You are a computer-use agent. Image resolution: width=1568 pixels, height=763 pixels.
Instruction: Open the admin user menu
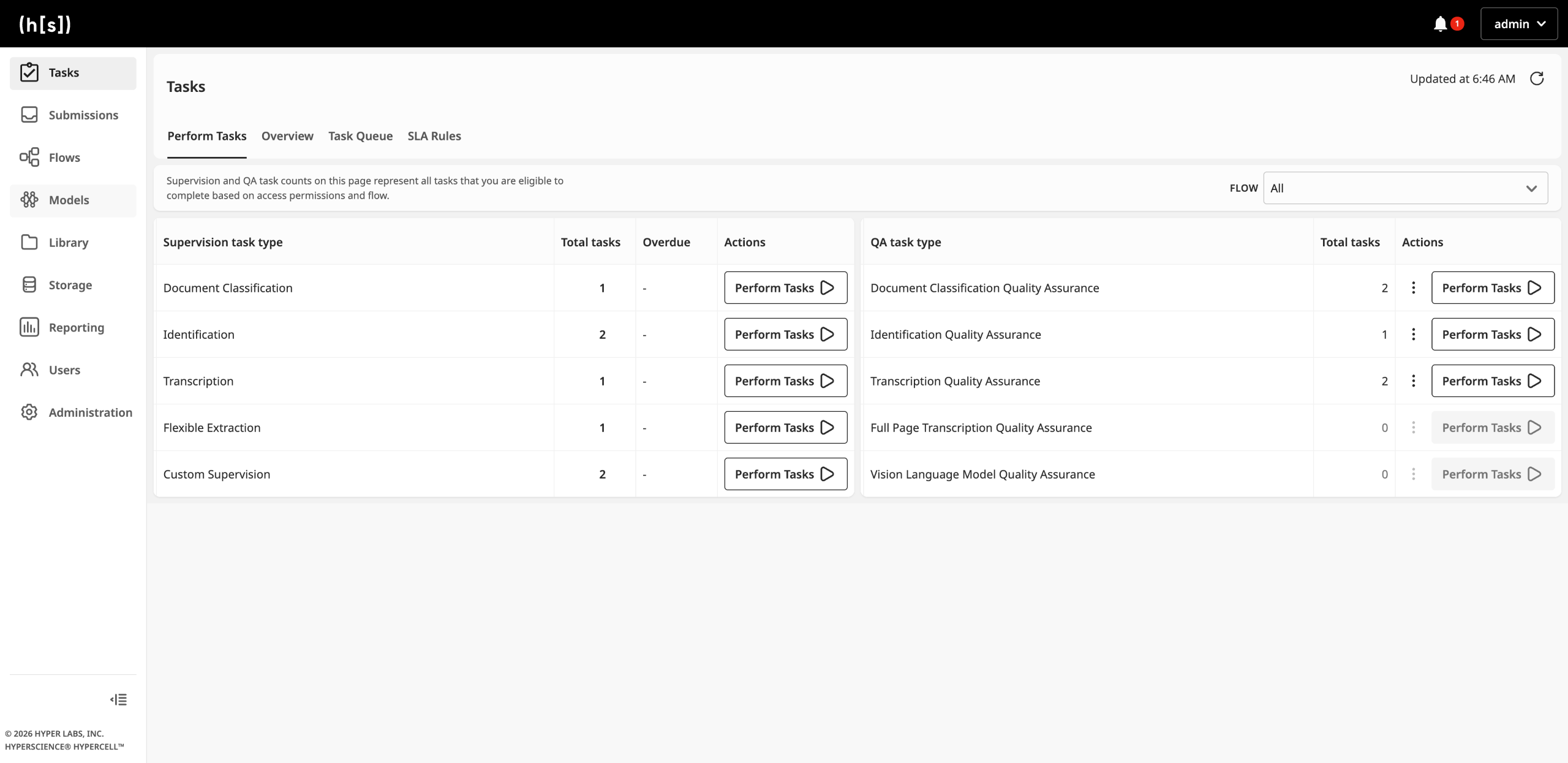(1518, 24)
